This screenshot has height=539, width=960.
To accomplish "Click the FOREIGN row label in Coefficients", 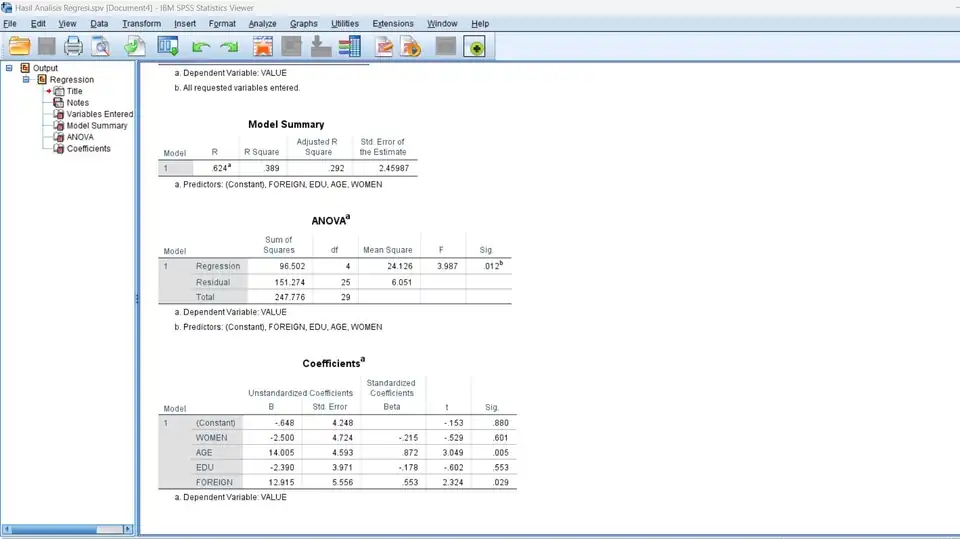I will (x=214, y=483).
